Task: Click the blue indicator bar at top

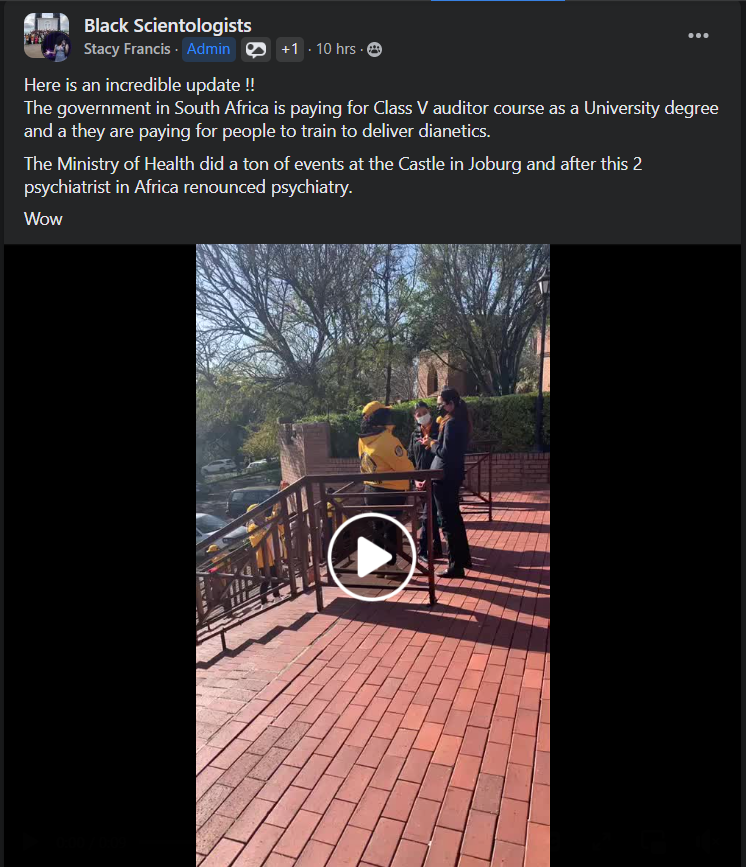Action: coord(498,1)
